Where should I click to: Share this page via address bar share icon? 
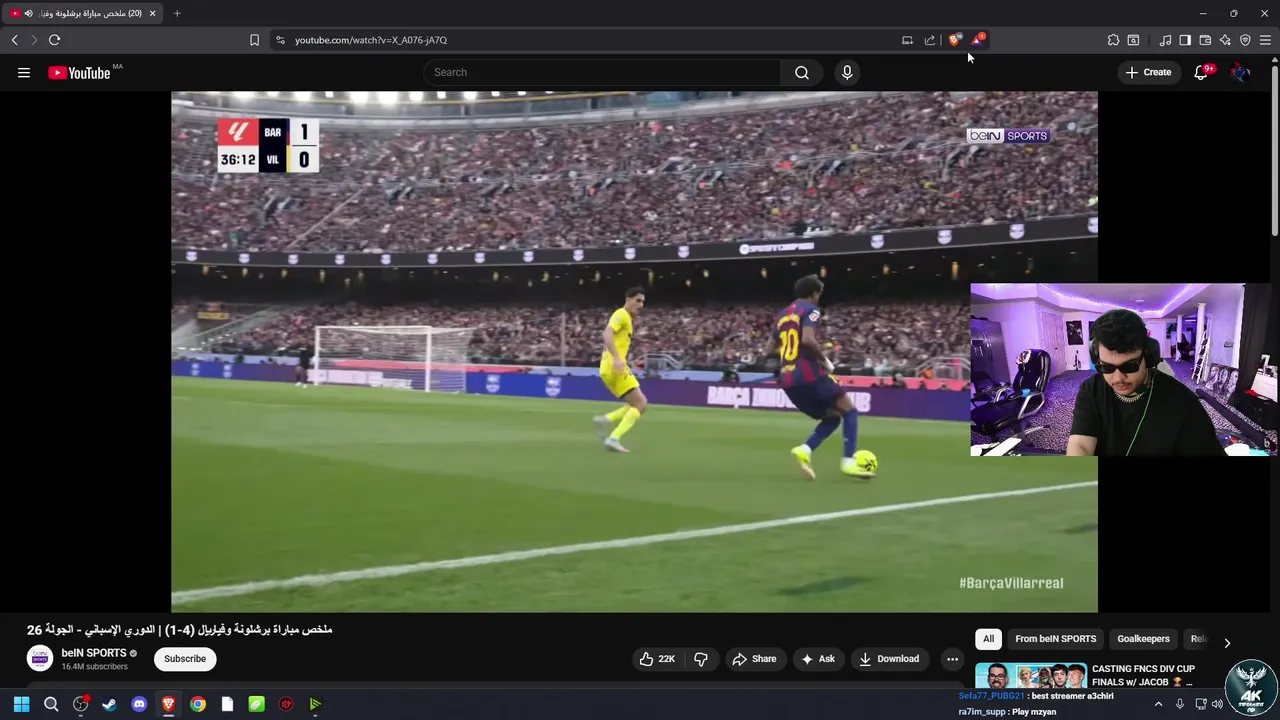[x=930, y=40]
